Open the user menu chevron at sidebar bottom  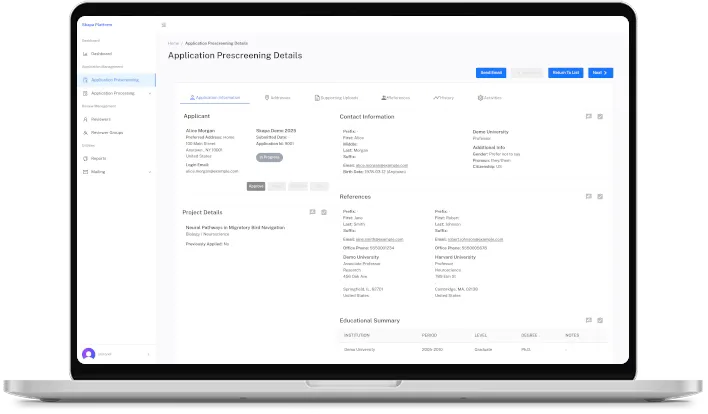[x=149, y=354]
